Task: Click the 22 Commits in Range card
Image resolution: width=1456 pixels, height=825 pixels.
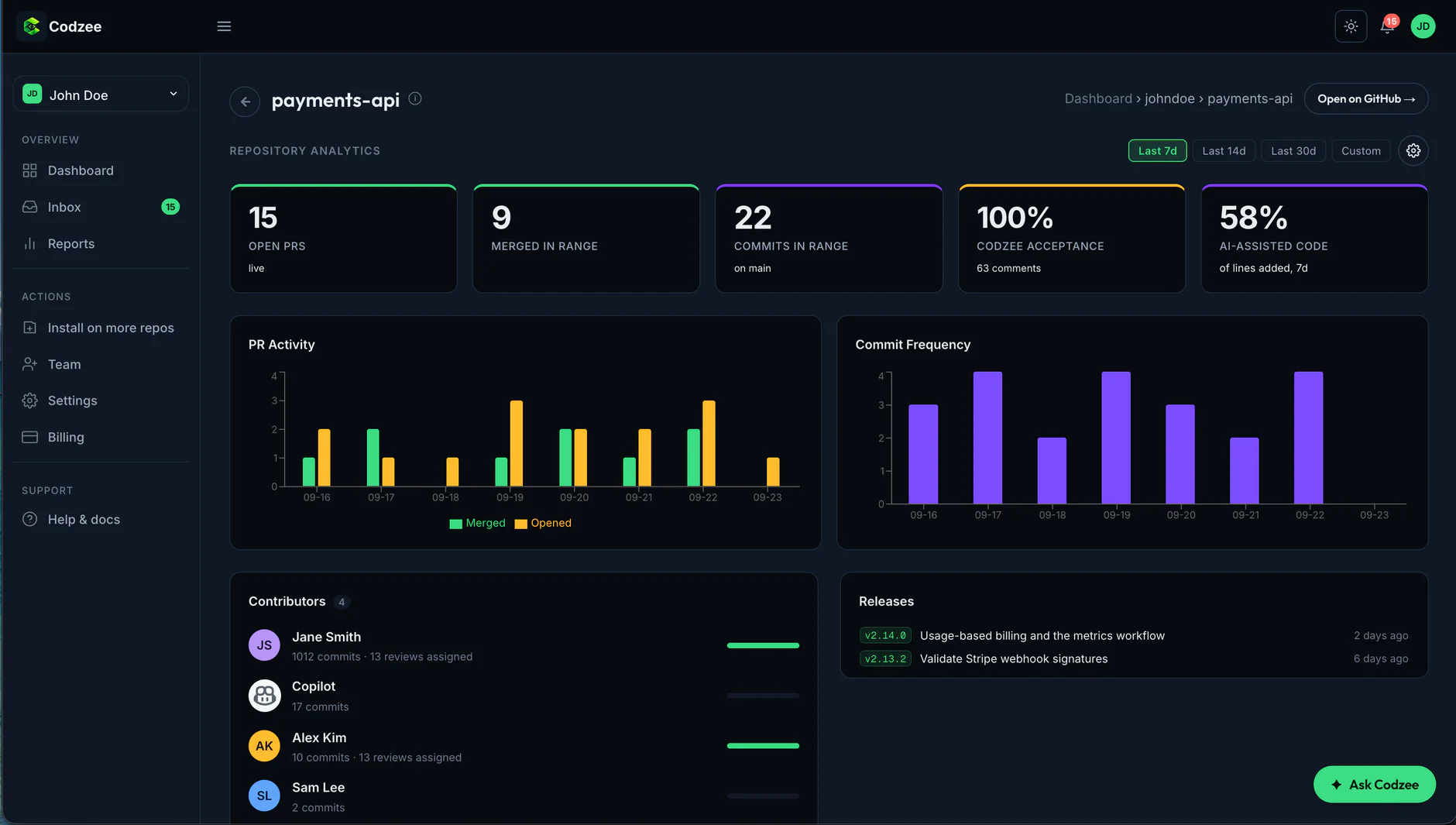Action: point(829,239)
